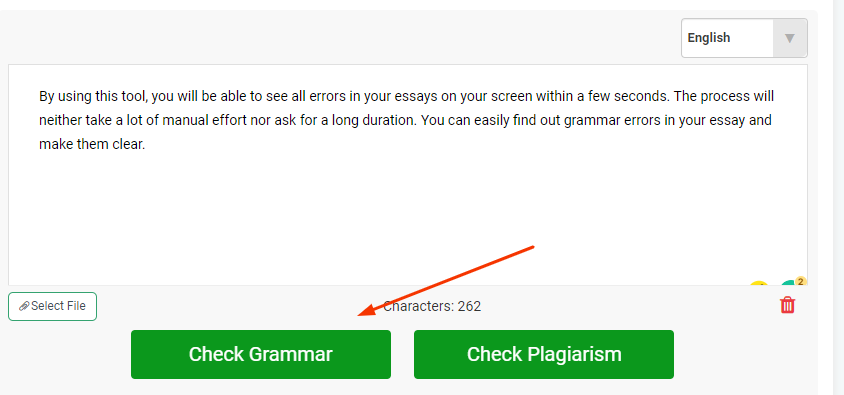
Task: Start the Check Plagiarism scan
Action: pos(544,354)
